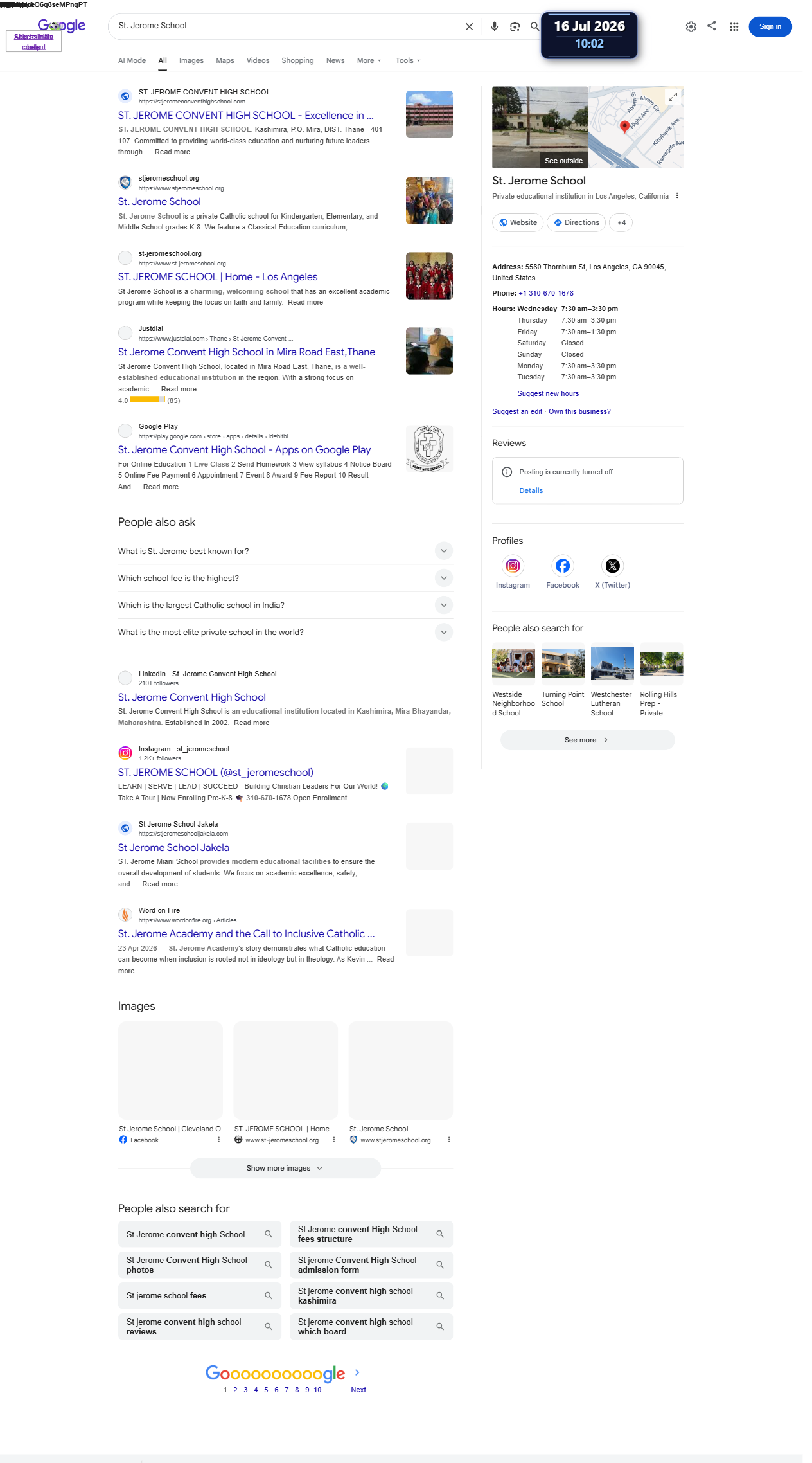Click the magnifier search button
The width and height of the screenshot is (812, 1463).
coord(534,26)
